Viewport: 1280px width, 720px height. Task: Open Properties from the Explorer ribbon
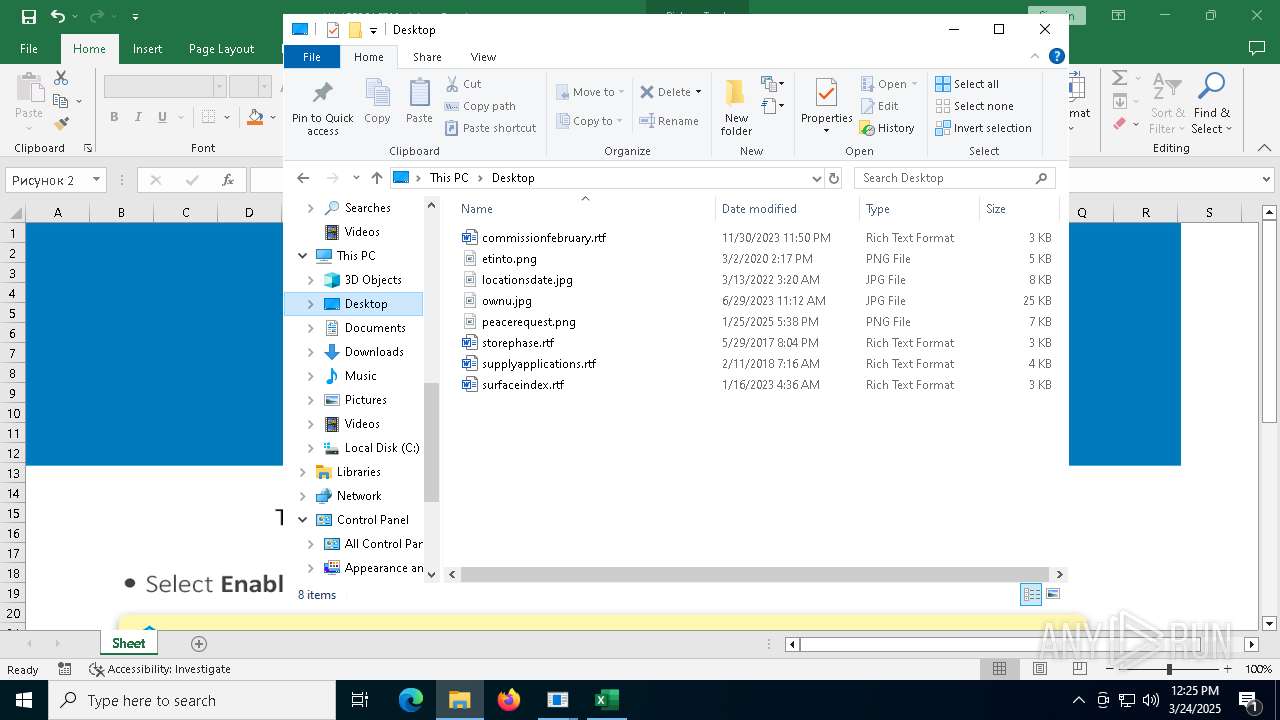826,105
